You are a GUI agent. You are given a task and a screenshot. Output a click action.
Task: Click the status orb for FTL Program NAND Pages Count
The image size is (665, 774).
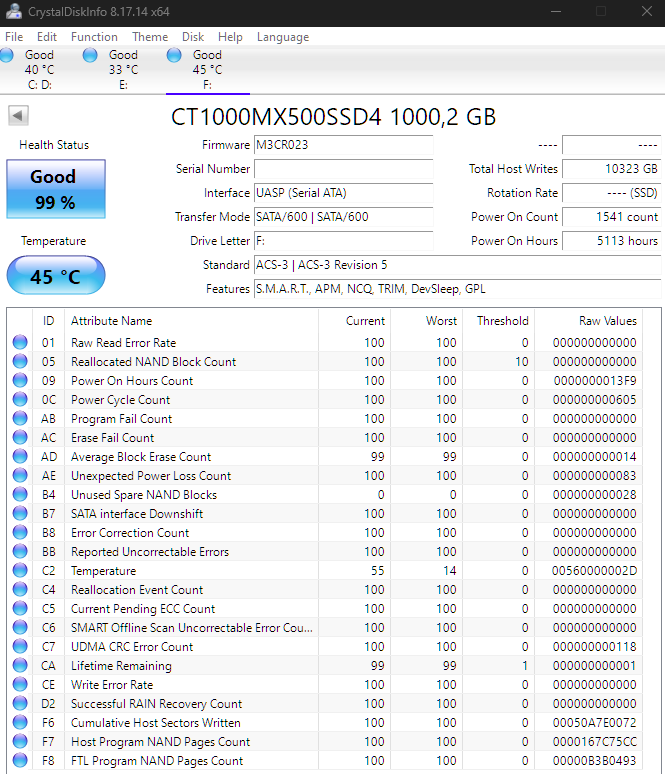coord(20,760)
